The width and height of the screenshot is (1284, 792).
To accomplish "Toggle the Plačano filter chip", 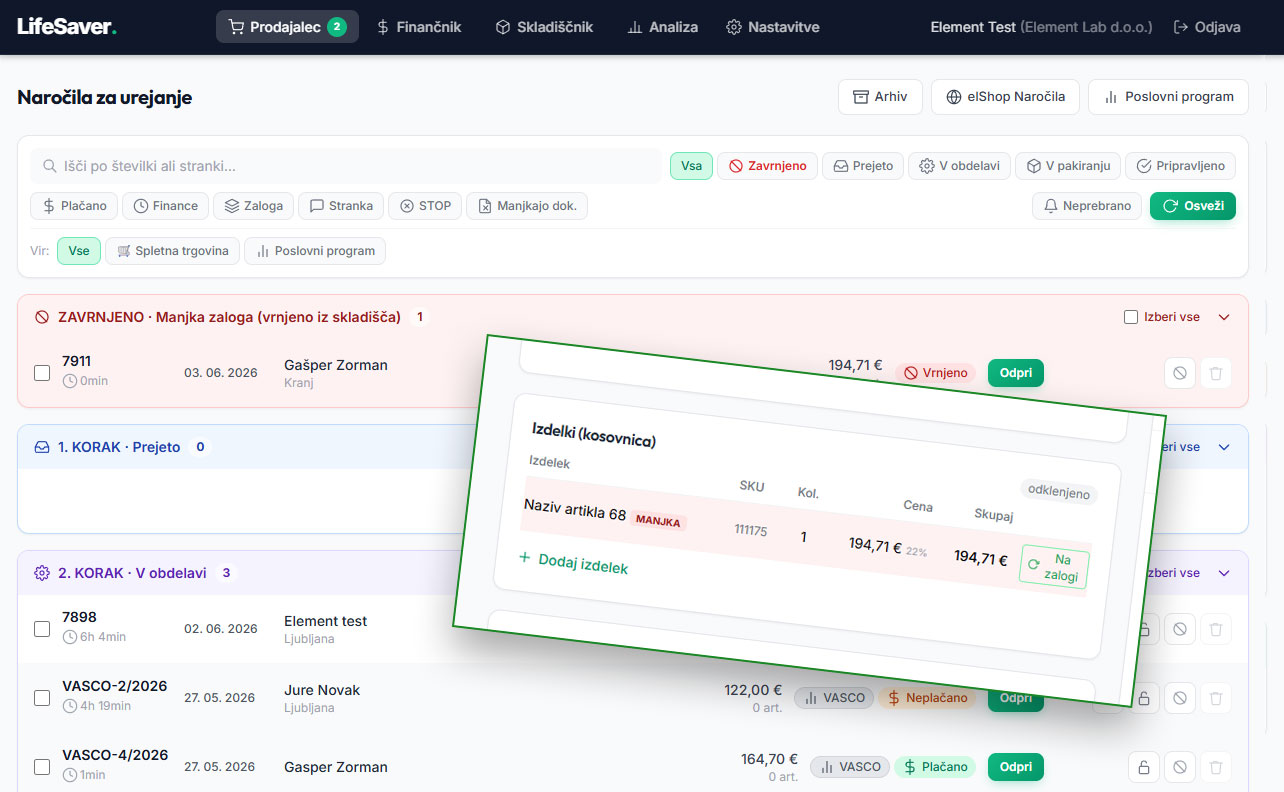I will coord(74,206).
